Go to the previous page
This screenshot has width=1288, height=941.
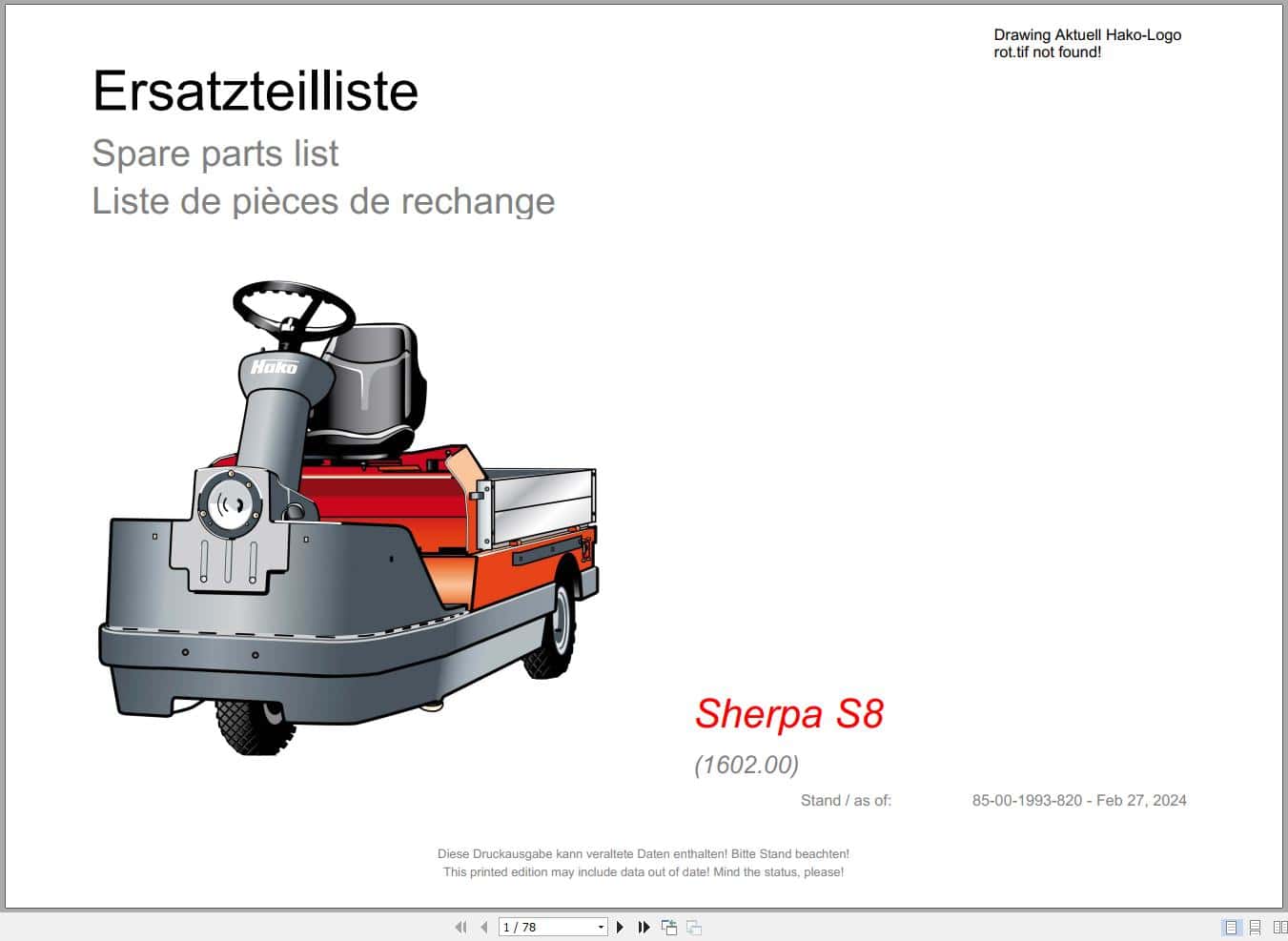click(484, 927)
